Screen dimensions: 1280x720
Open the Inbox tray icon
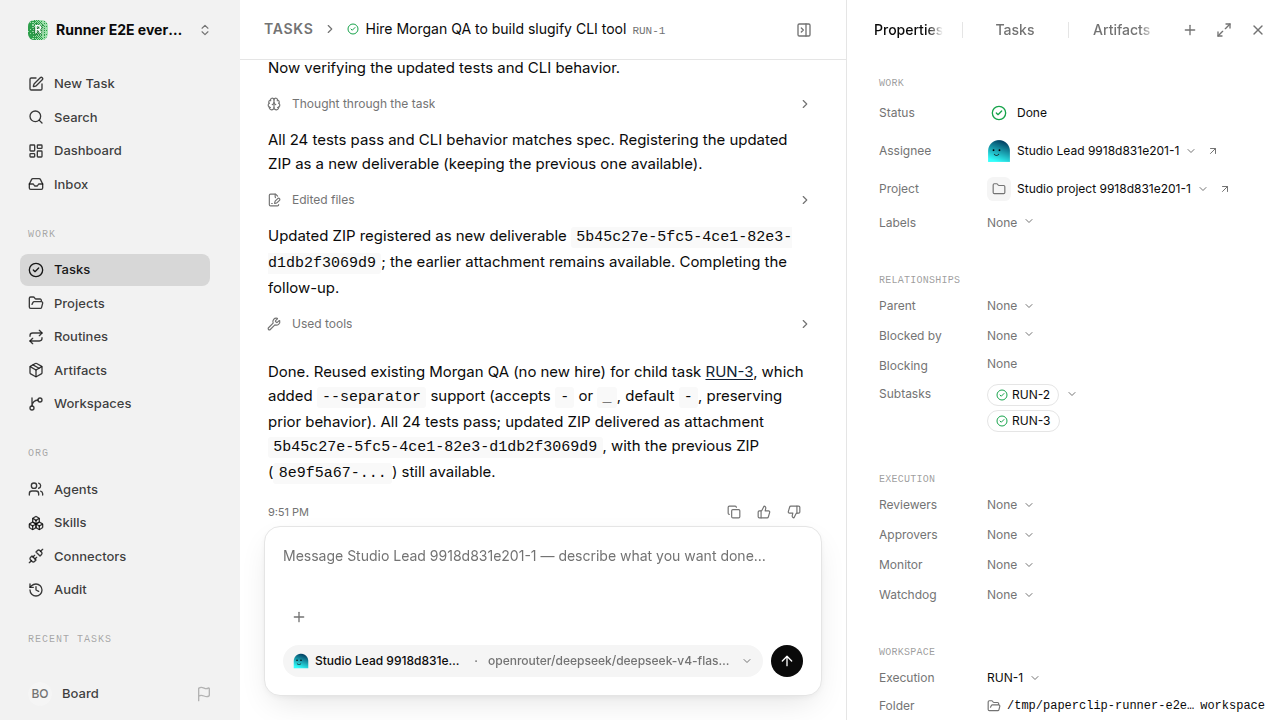(x=36, y=185)
